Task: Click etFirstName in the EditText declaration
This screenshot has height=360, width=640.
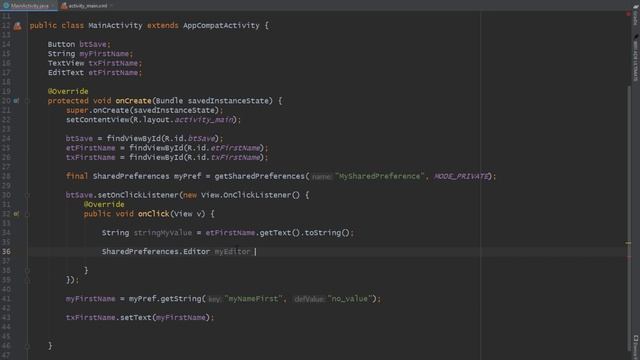Action: pos(113,72)
